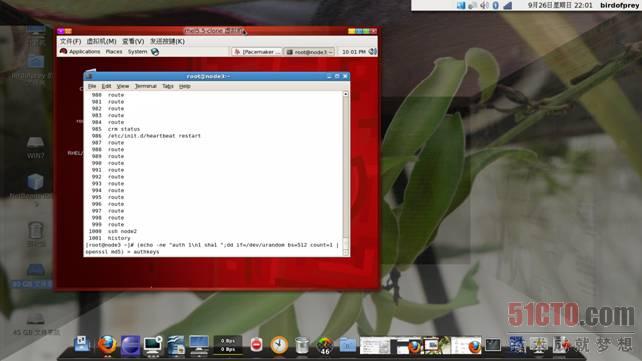Open the GNOME Places menu
Image resolution: width=642 pixels, height=361 pixels.
[114, 52]
